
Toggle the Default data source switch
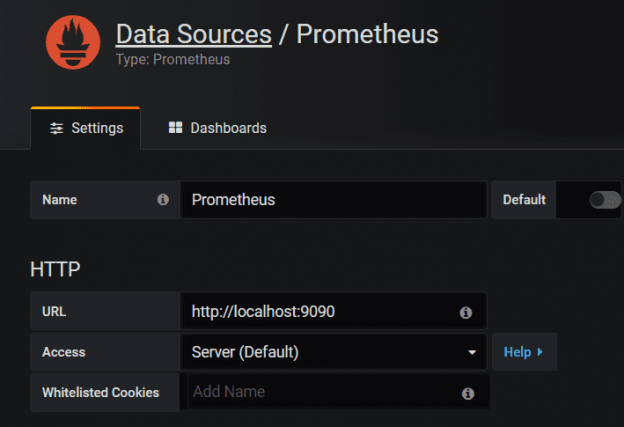coord(604,200)
